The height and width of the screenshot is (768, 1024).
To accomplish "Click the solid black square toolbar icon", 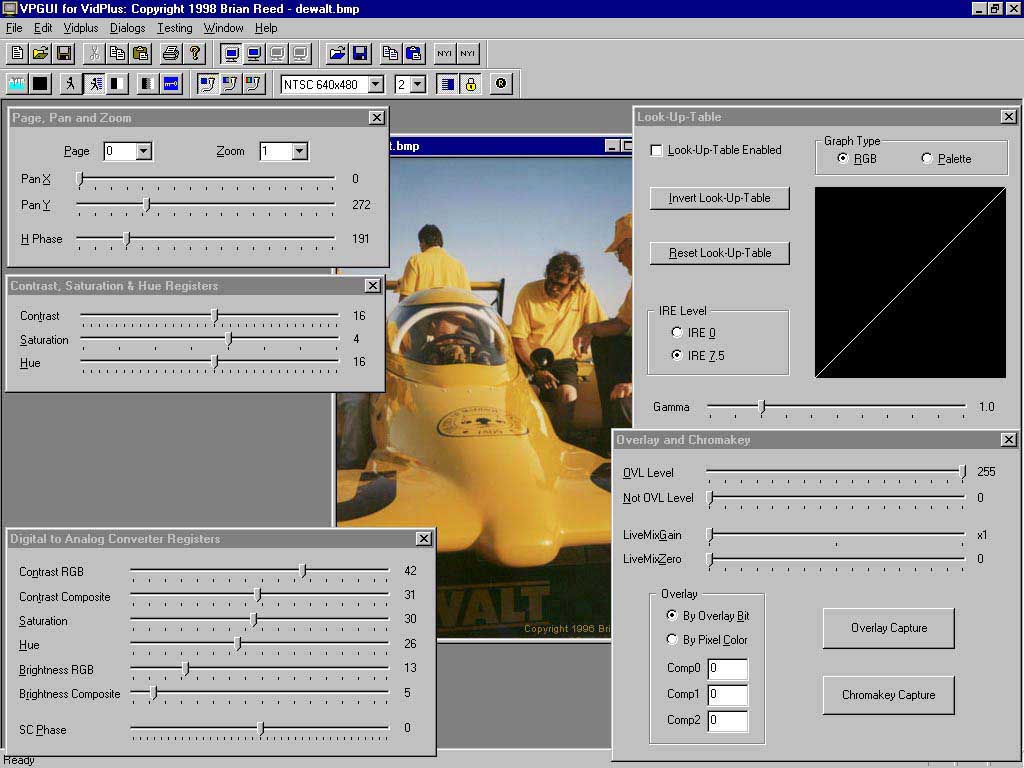I will (x=40, y=84).
